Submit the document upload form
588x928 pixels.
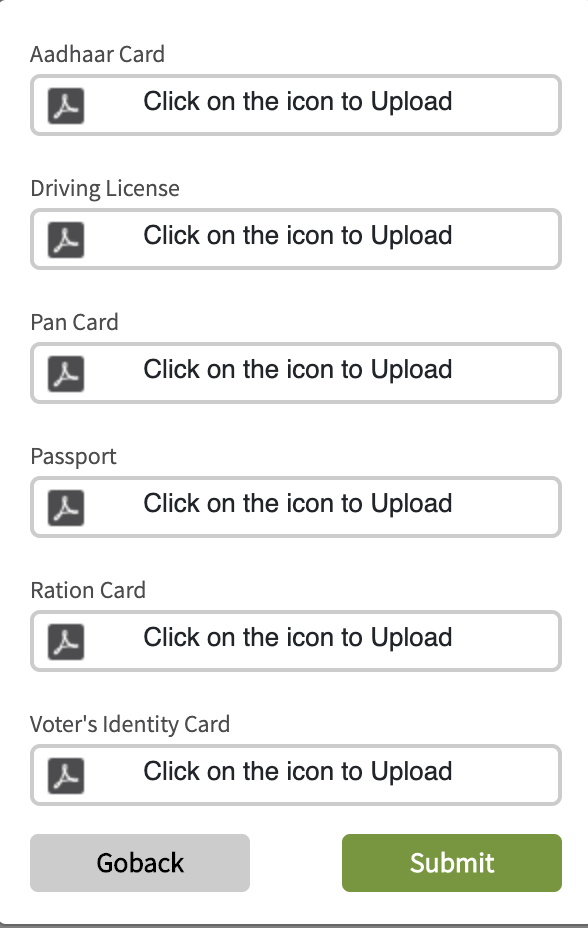pyautogui.click(x=451, y=863)
